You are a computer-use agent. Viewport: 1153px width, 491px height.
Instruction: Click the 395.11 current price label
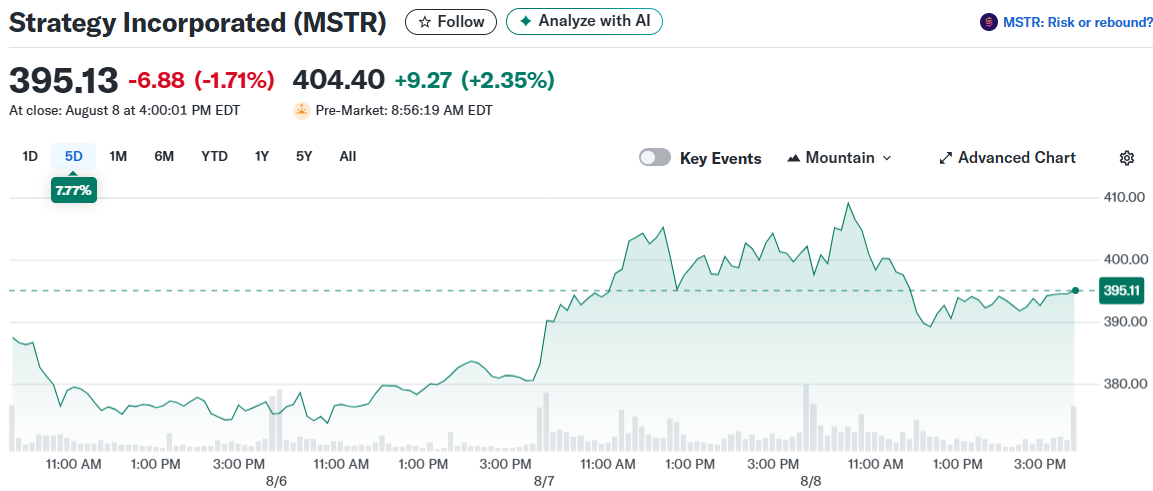[x=1121, y=291]
